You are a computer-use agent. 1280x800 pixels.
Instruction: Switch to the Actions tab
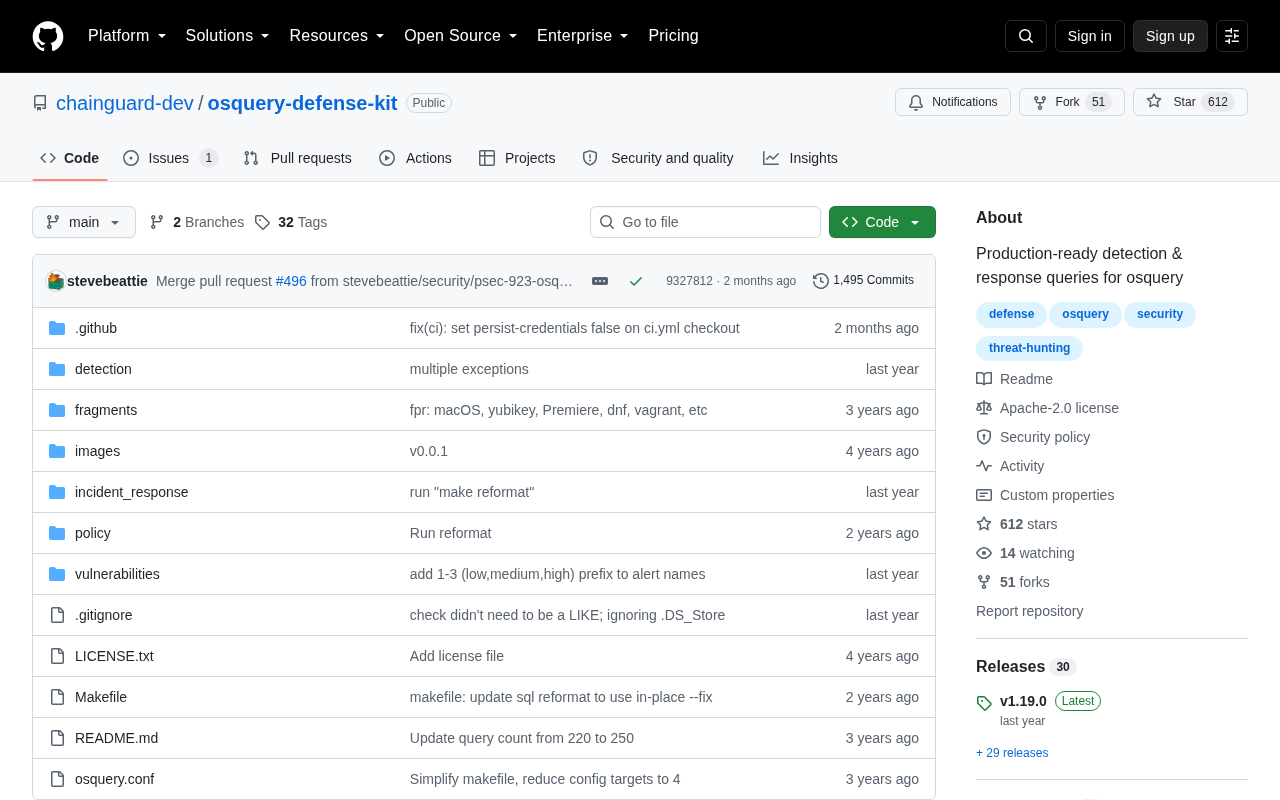(415, 158)
